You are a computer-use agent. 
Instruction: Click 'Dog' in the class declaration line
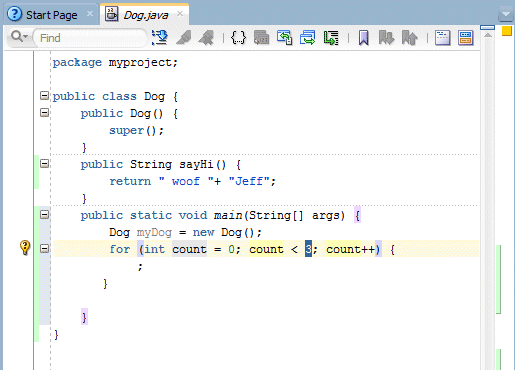tap(154, 96)
